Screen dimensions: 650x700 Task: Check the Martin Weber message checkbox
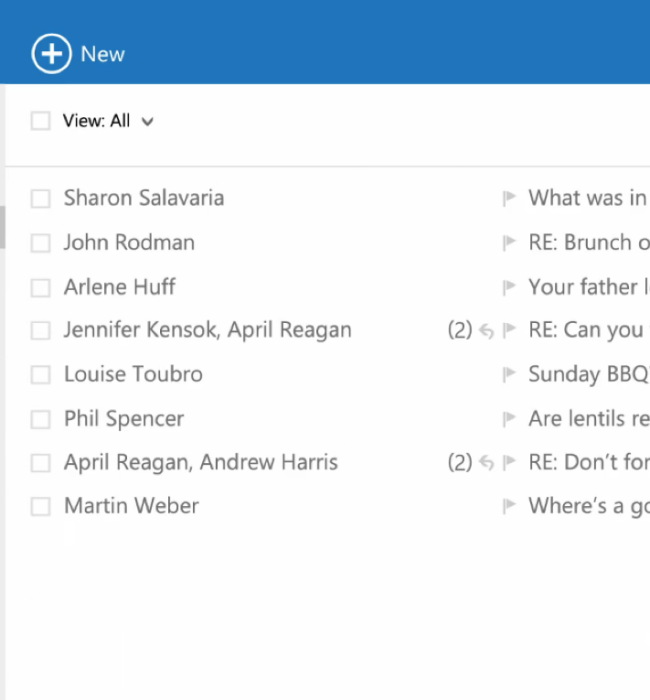click(41, 507)
